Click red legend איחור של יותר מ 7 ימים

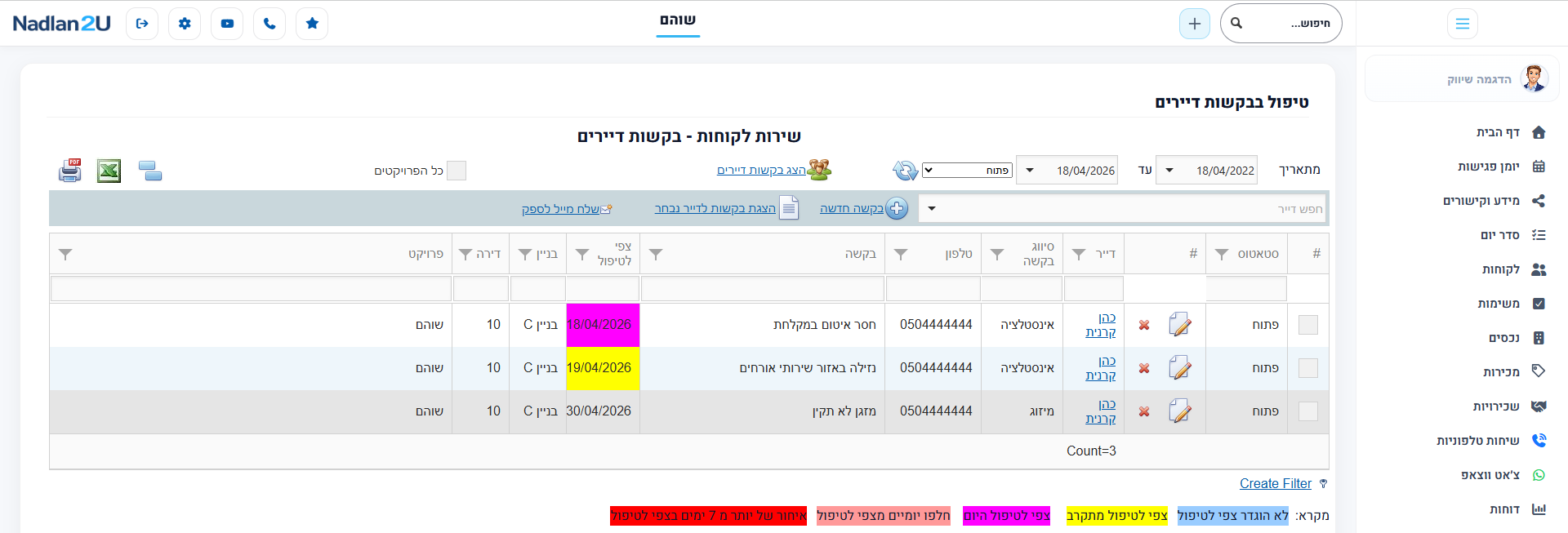pyautogui.click(x=709, y=516)
